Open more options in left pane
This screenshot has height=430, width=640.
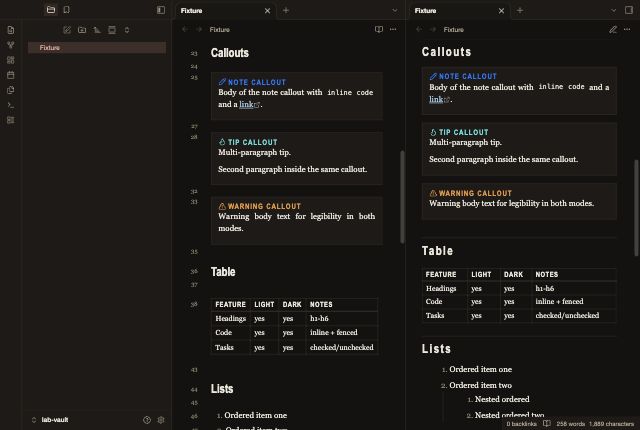tap(393, 29)
